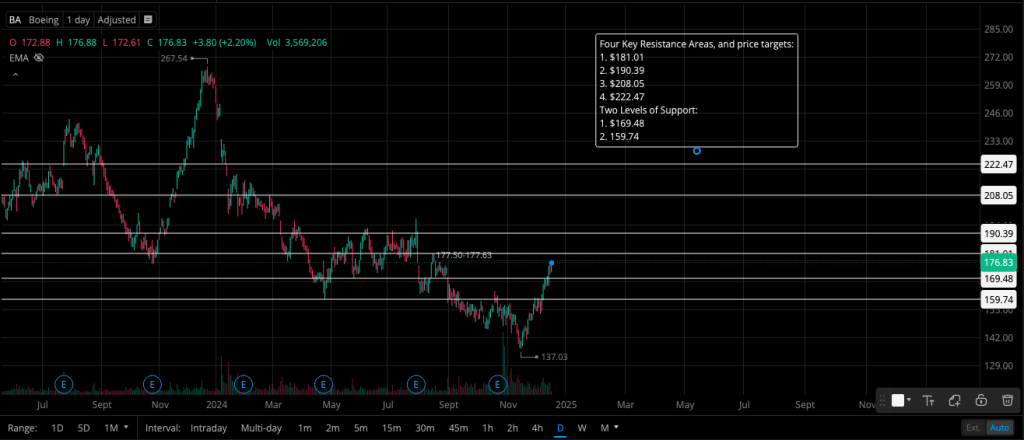
Task: Click the Vol 3,569,206 readout
Action: coord(297,42)
